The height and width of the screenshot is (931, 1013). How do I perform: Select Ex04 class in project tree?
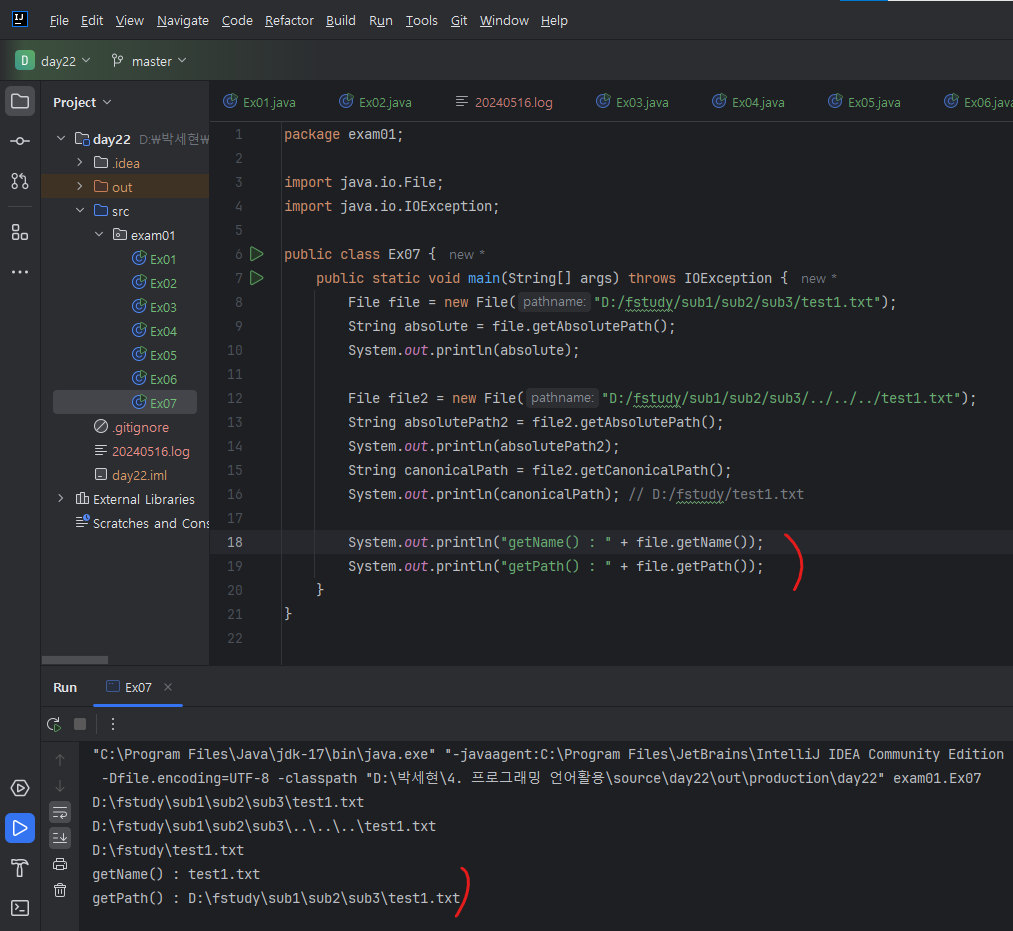[163, 331]
